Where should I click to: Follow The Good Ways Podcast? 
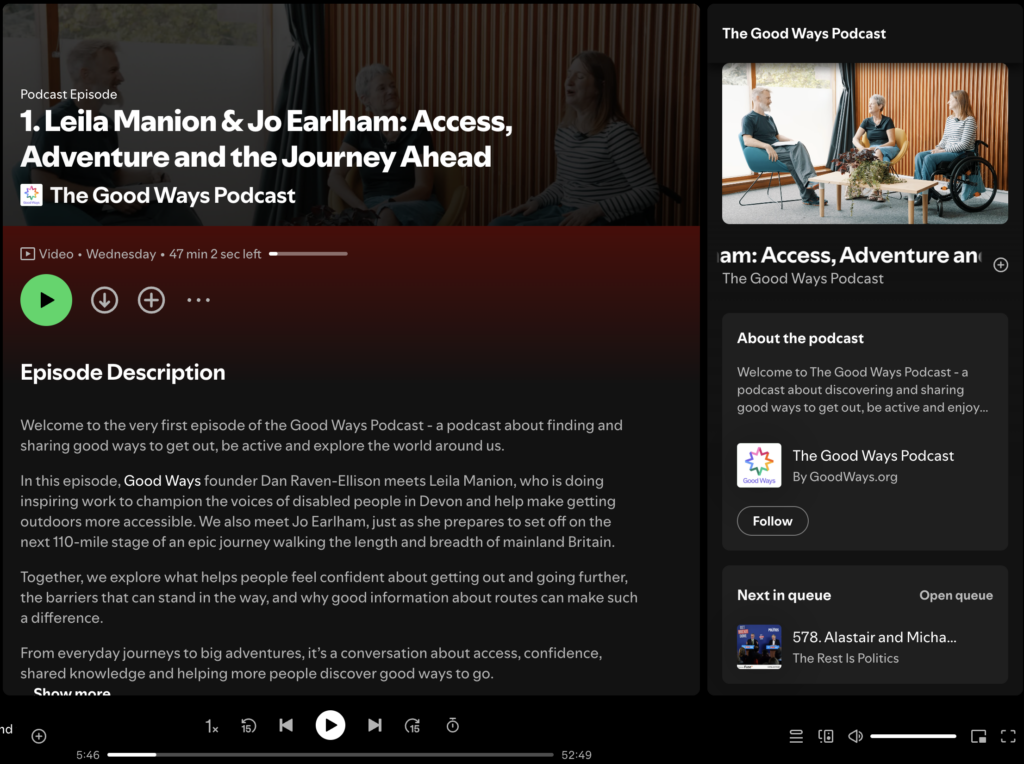(x=773, y=521)
